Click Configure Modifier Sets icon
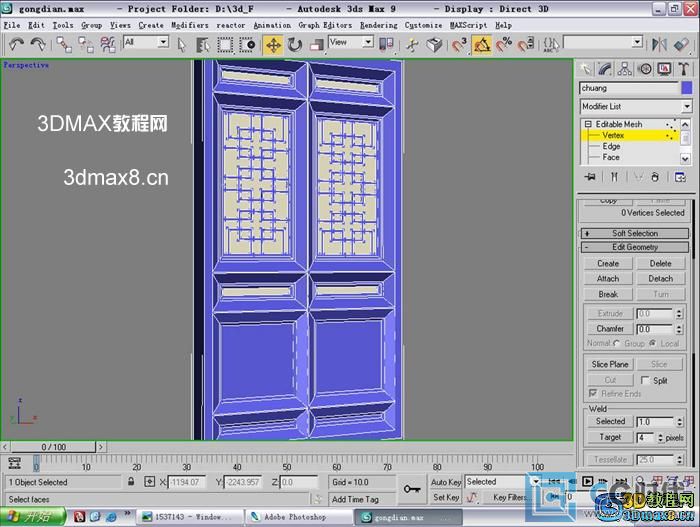The height and width of the screenshot is (527, 700). [680, 177]
